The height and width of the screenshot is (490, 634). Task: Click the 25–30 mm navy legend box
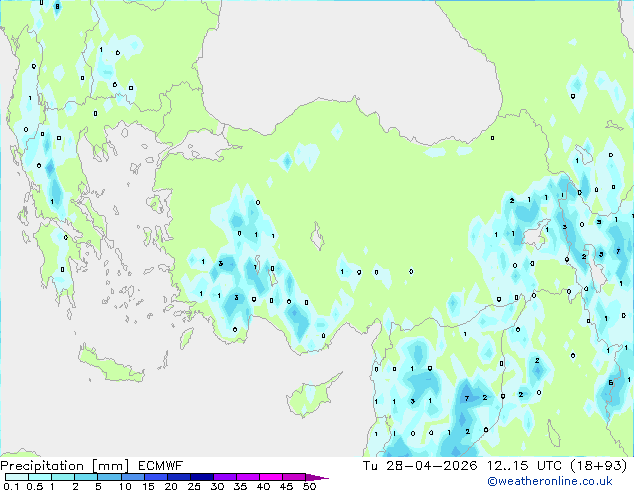coord(201,477)
